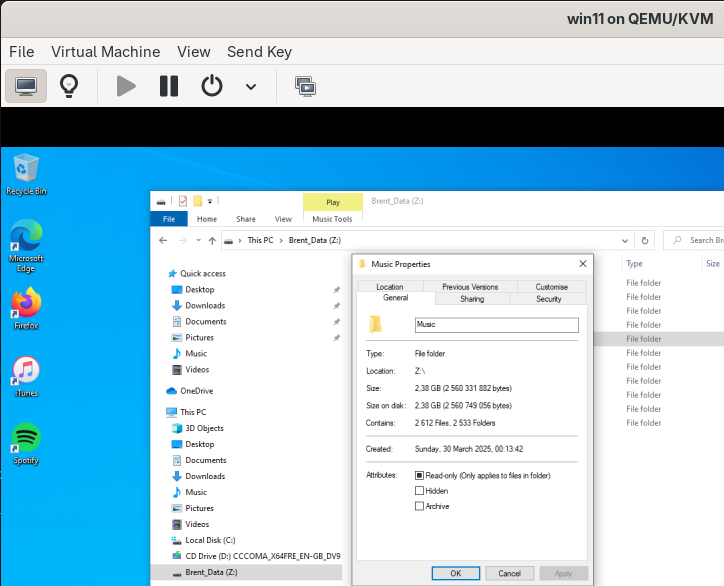Click the Play contextual tab header
Viewport: 724px width, 586px height.
tap(333, 202)
